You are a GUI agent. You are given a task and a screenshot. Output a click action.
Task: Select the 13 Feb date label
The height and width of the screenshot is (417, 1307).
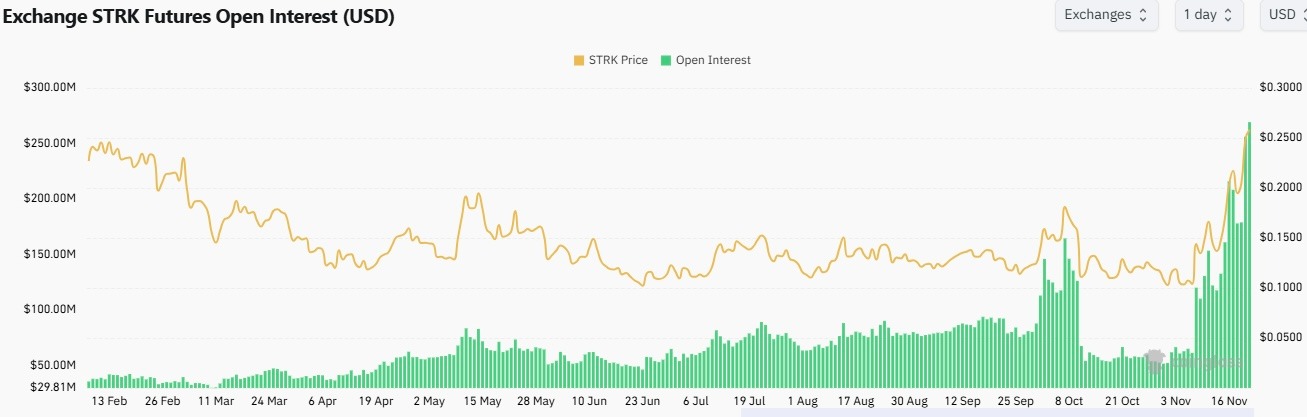point(109,401)
